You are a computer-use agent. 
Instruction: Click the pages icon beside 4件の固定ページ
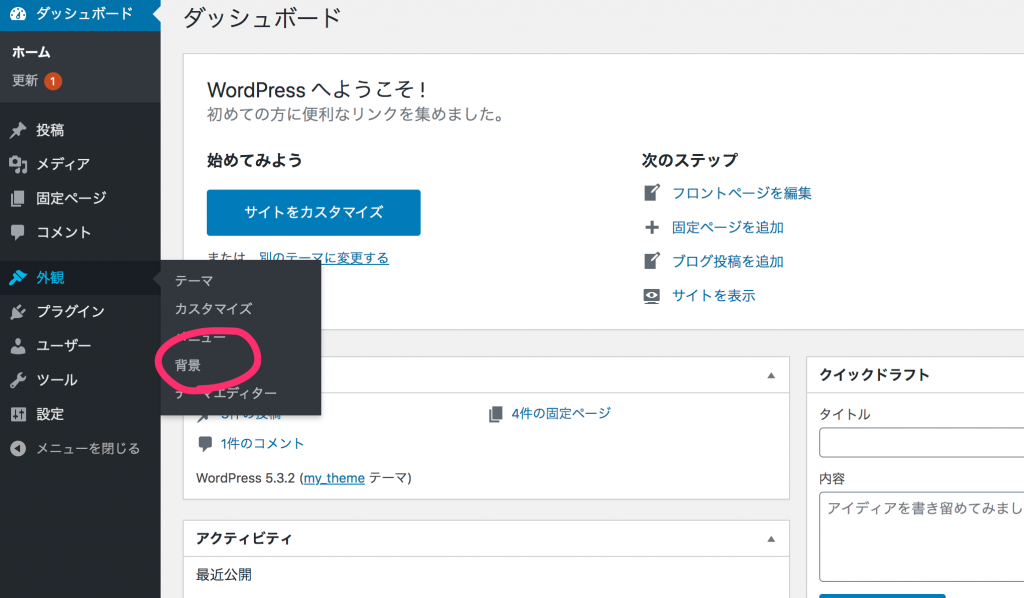click(x=496, y=414)
